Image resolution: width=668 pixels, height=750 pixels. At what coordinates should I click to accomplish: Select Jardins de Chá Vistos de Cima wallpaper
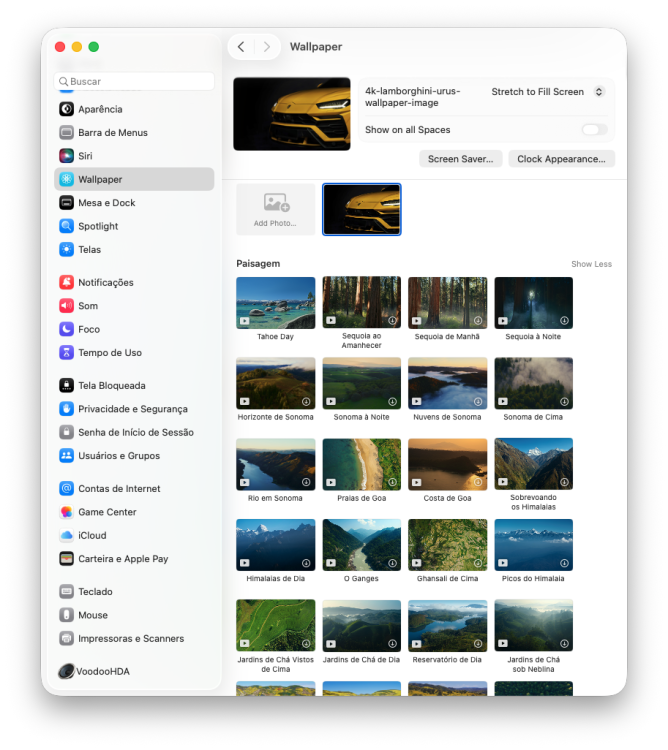pos(275,626)
